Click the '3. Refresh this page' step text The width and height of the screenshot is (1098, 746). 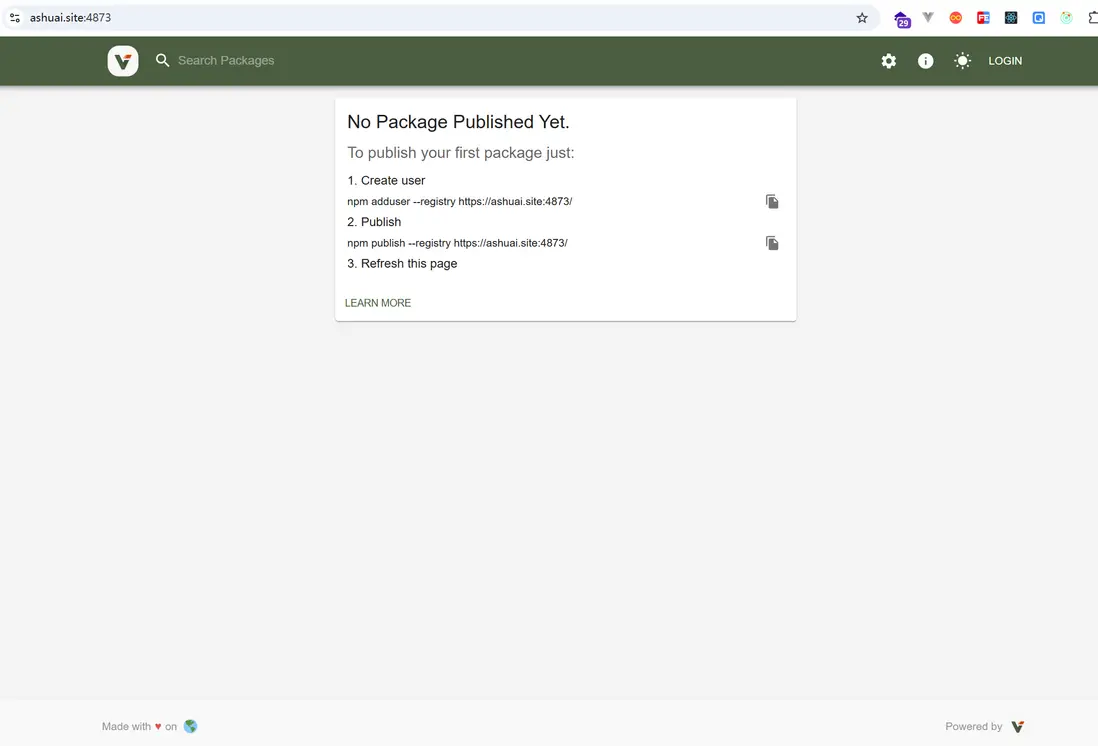(x=402, y=263)
